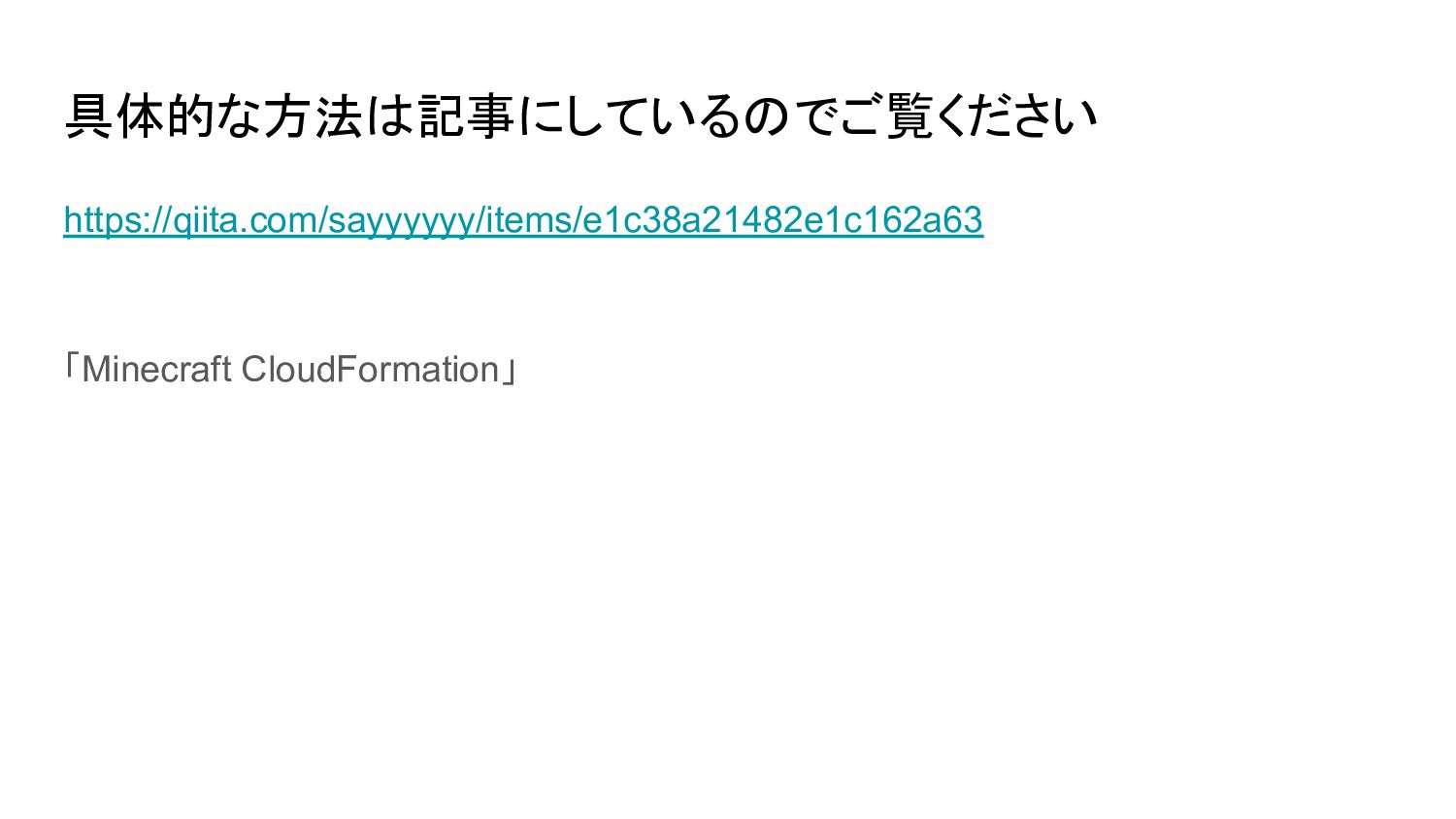This screenshot has height=819, width=1456.
Task: Click 記事 in the slide title
Action: click(467, 116)
